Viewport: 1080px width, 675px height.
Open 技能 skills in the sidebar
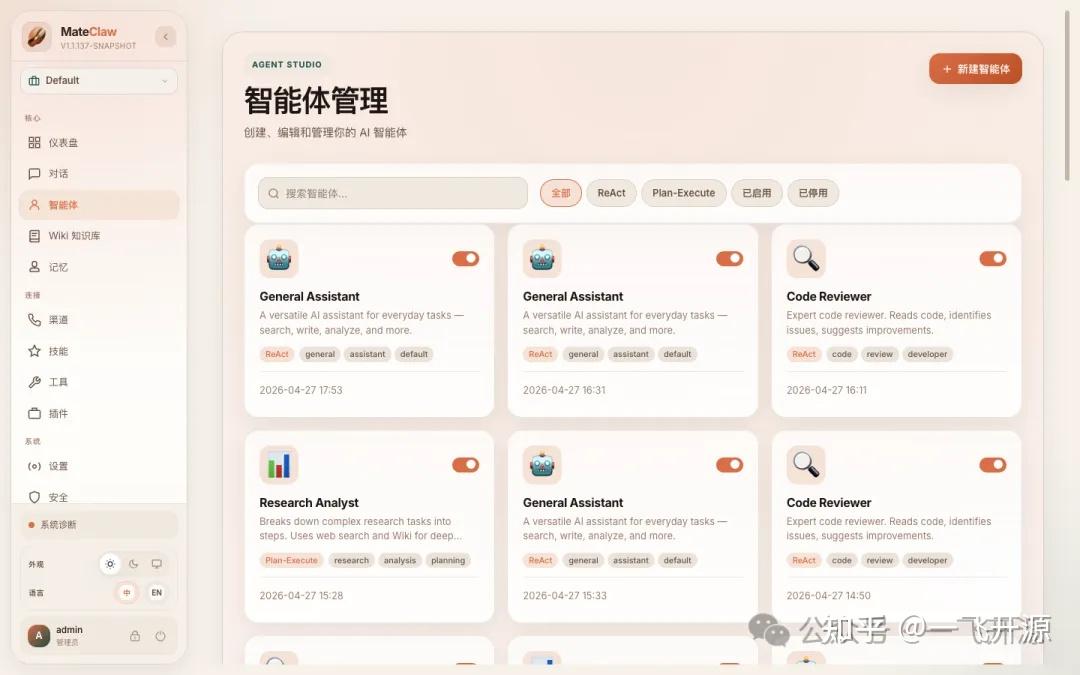click(x=98, y=351)
